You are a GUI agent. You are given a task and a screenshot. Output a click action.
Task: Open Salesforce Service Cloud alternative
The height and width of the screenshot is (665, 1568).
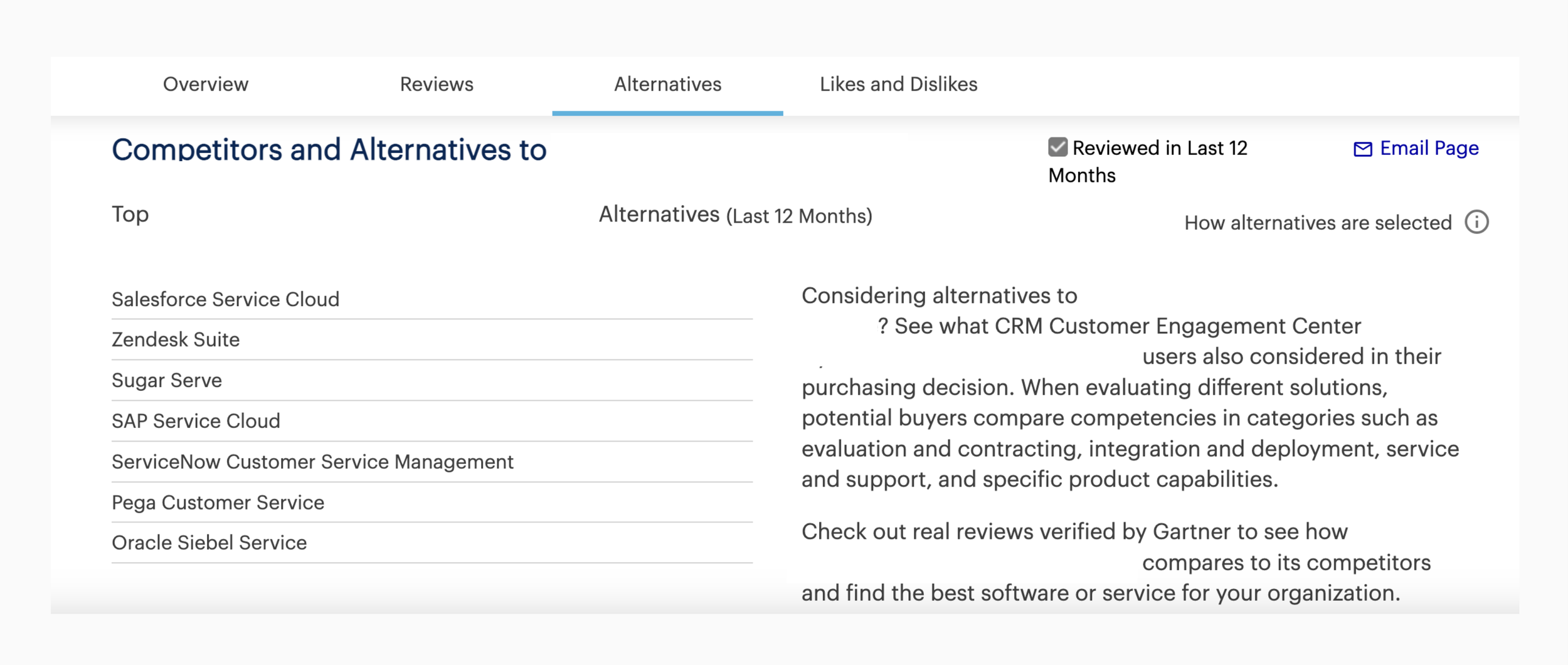click(x=226, y=299)
